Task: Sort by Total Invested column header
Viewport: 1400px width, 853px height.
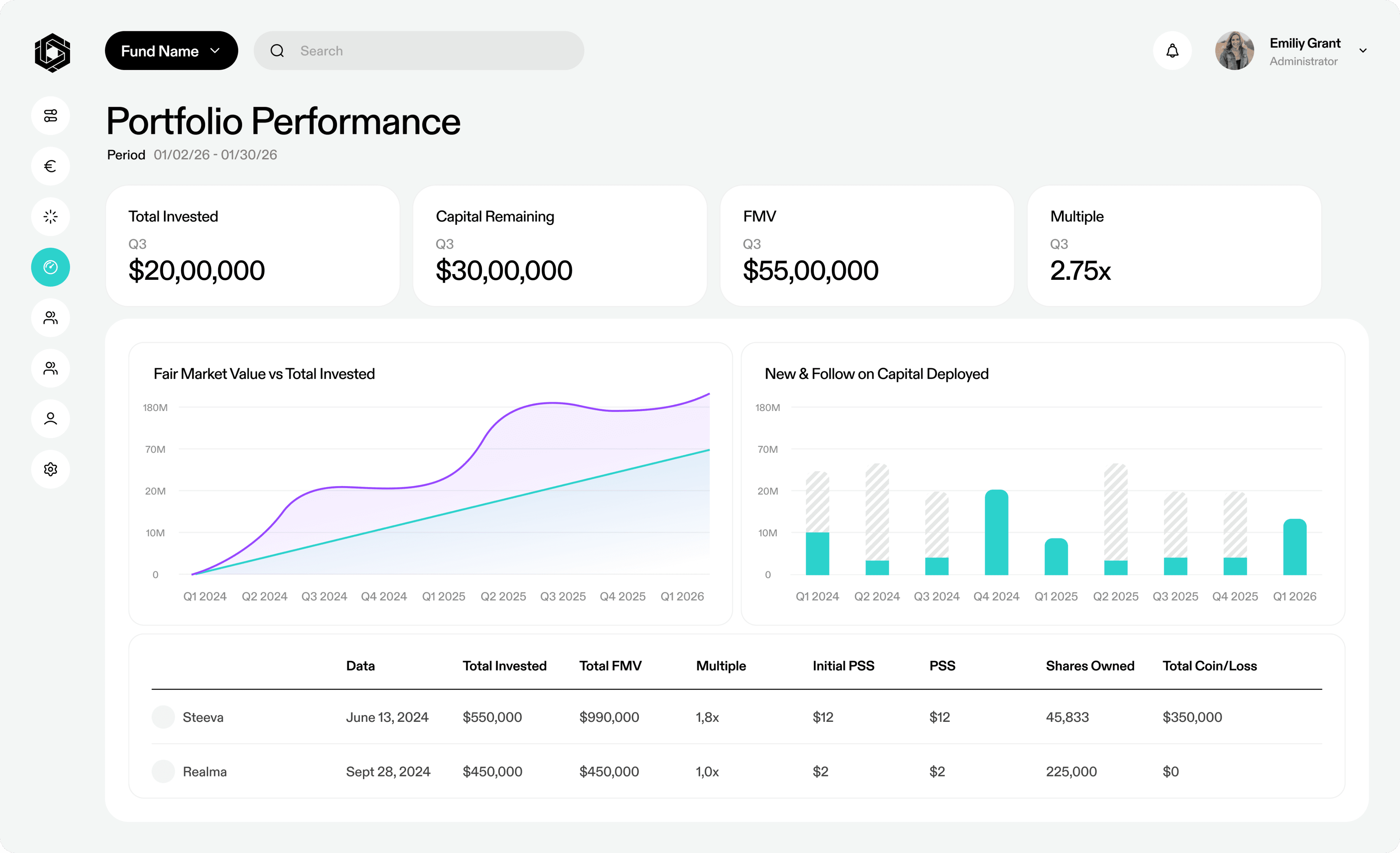Action: click(504, 666)
